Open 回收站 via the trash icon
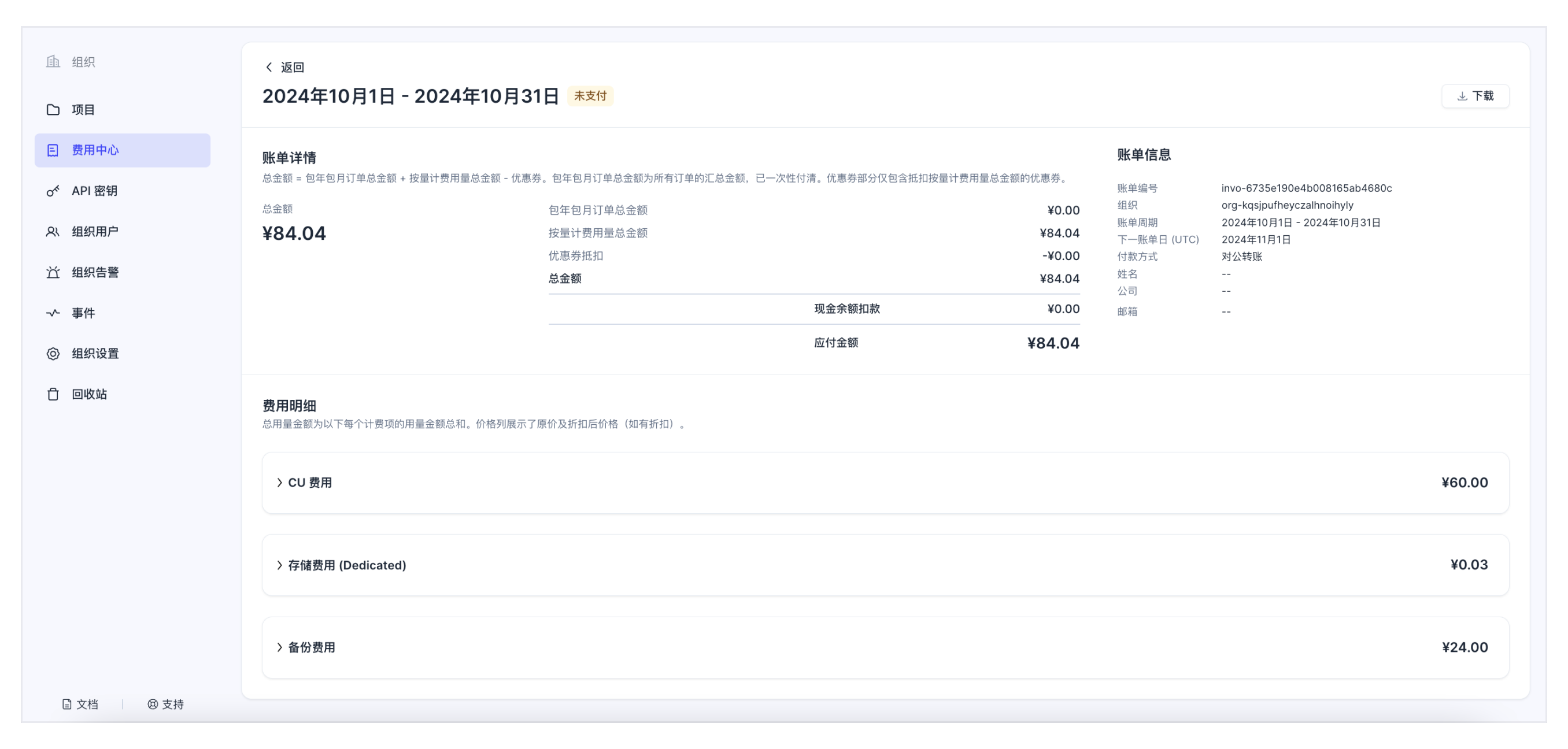The height and width of the screenshot is (749, 1568). [x=53, y=394]
